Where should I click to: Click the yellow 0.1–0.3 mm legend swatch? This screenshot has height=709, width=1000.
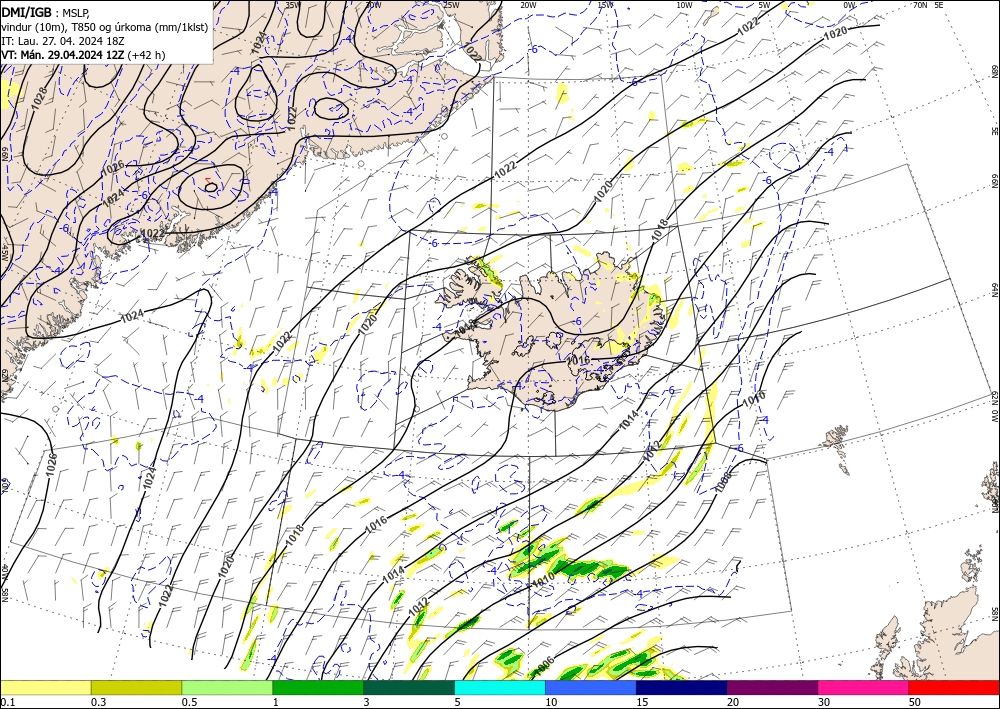click(45, 687)
